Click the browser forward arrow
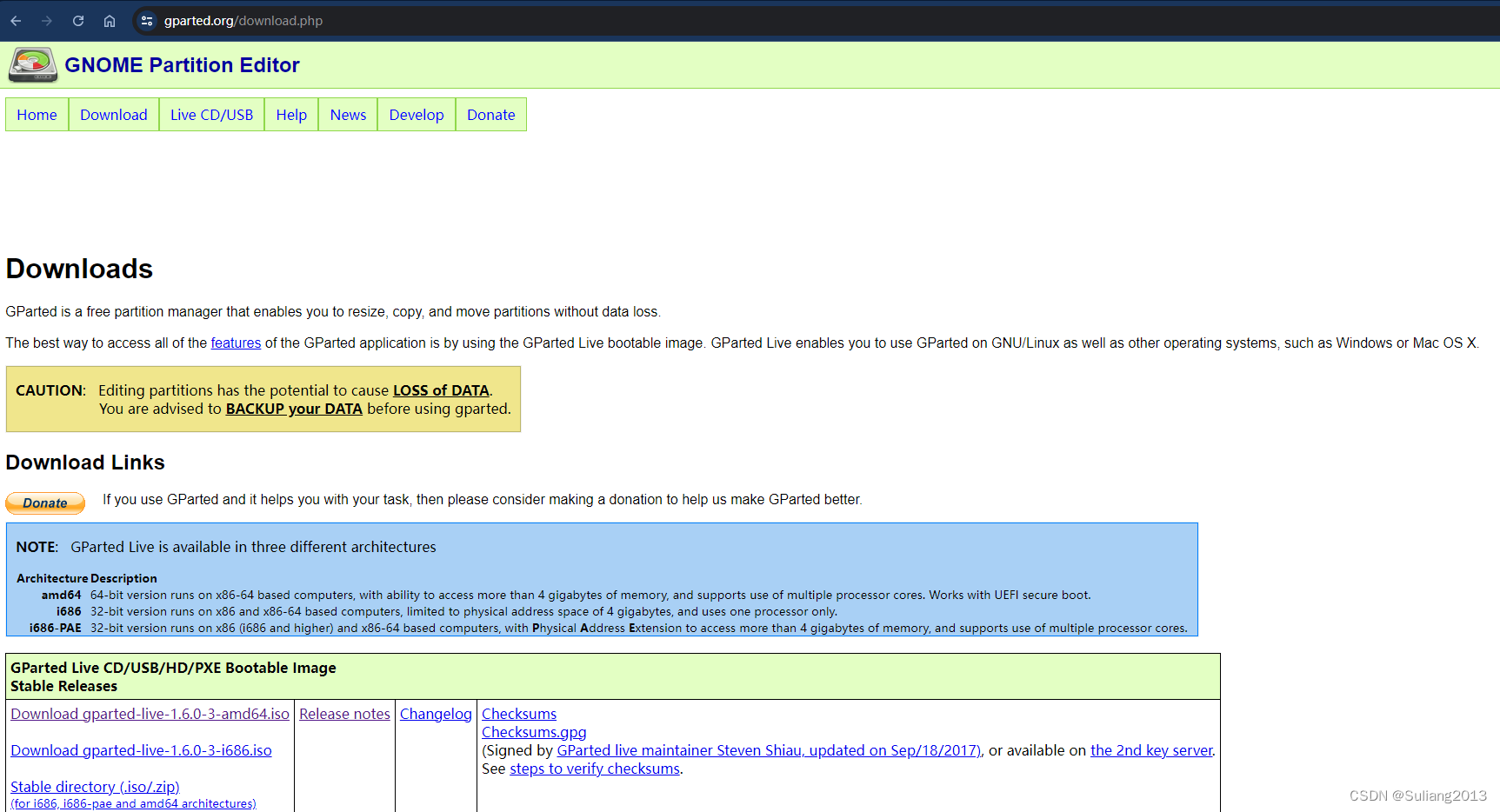1500x812 pixels. coord(47,21)
